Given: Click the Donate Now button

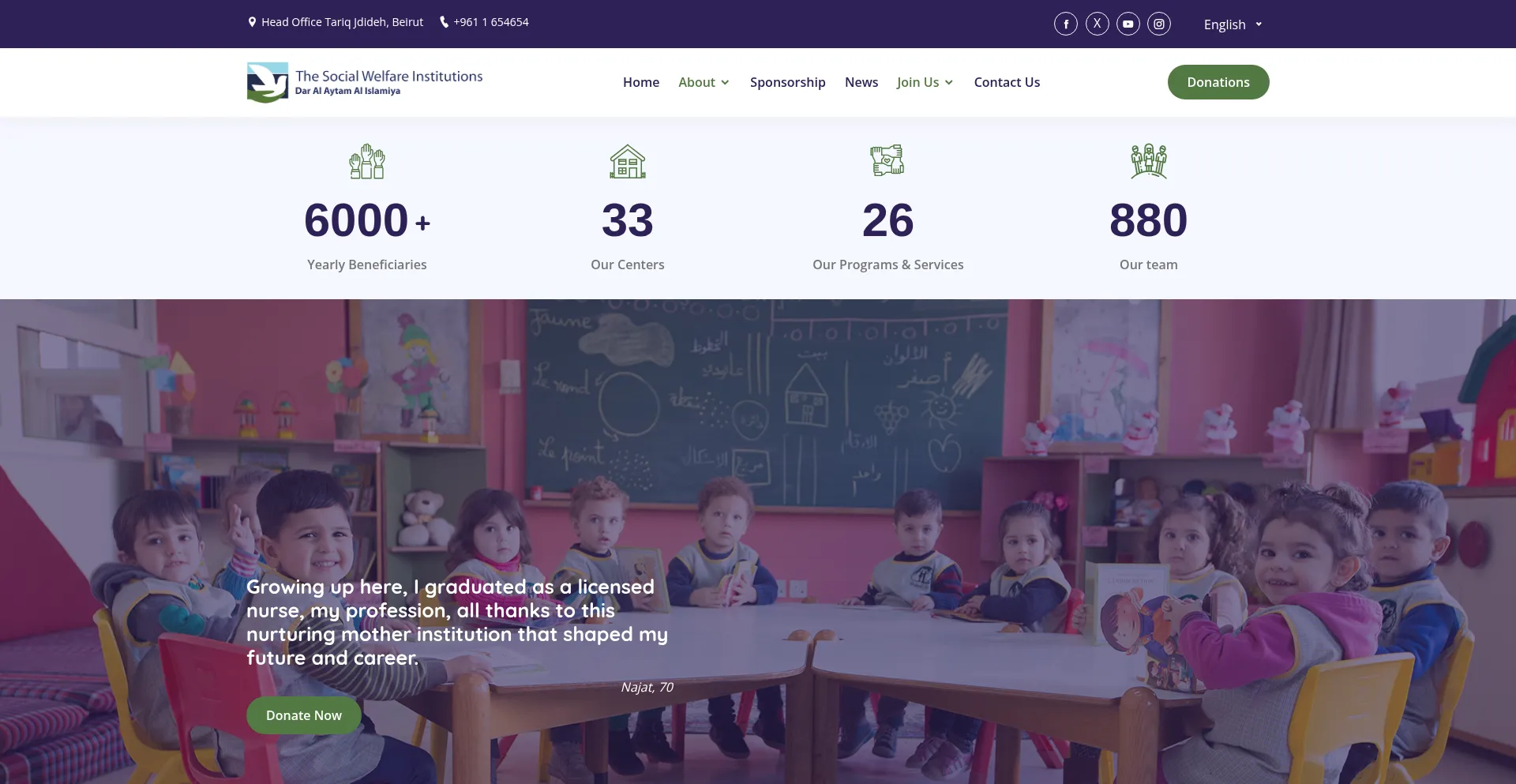Looking at the screenshot, I should pos(304,715).
